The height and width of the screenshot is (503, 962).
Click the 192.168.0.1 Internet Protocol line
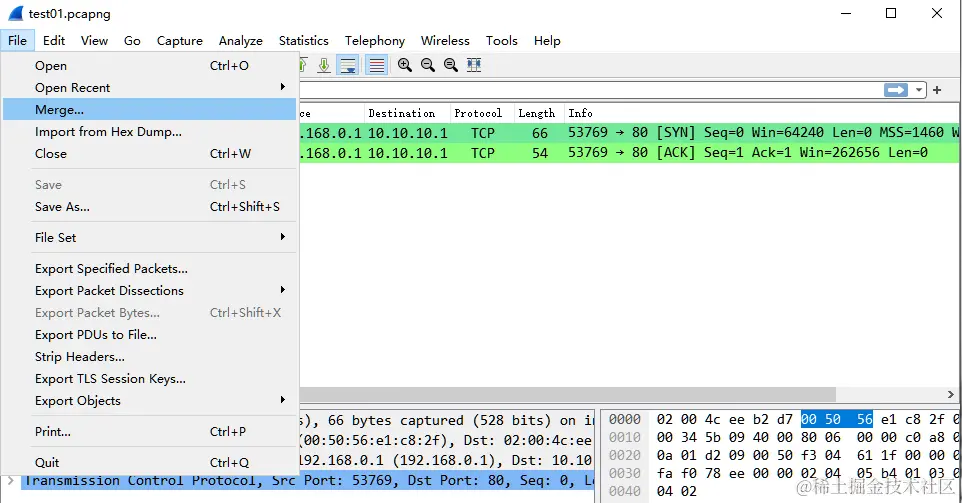click(x=447, y=461)
